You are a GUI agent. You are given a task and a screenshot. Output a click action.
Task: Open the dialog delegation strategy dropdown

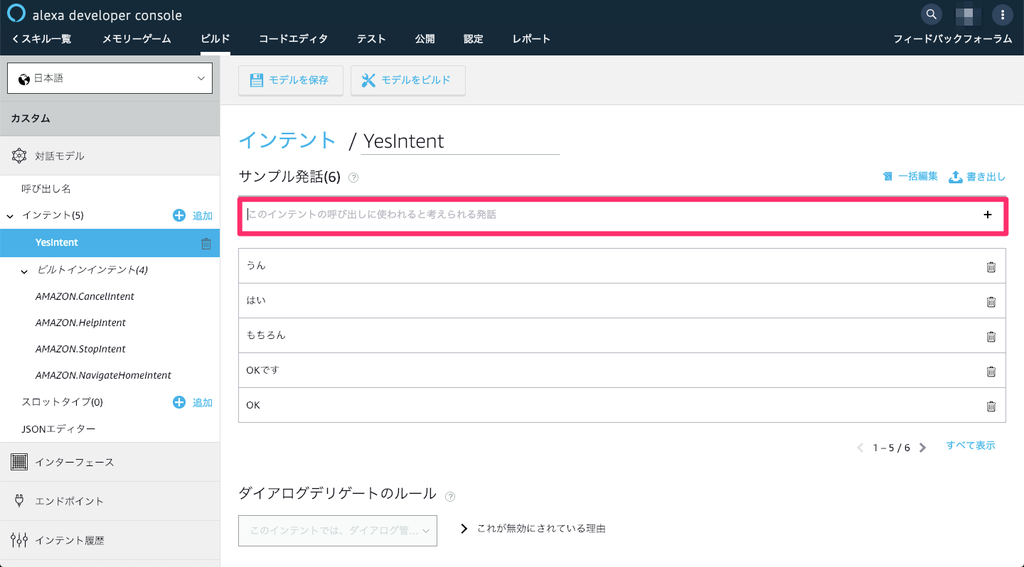tap(338, 530)
